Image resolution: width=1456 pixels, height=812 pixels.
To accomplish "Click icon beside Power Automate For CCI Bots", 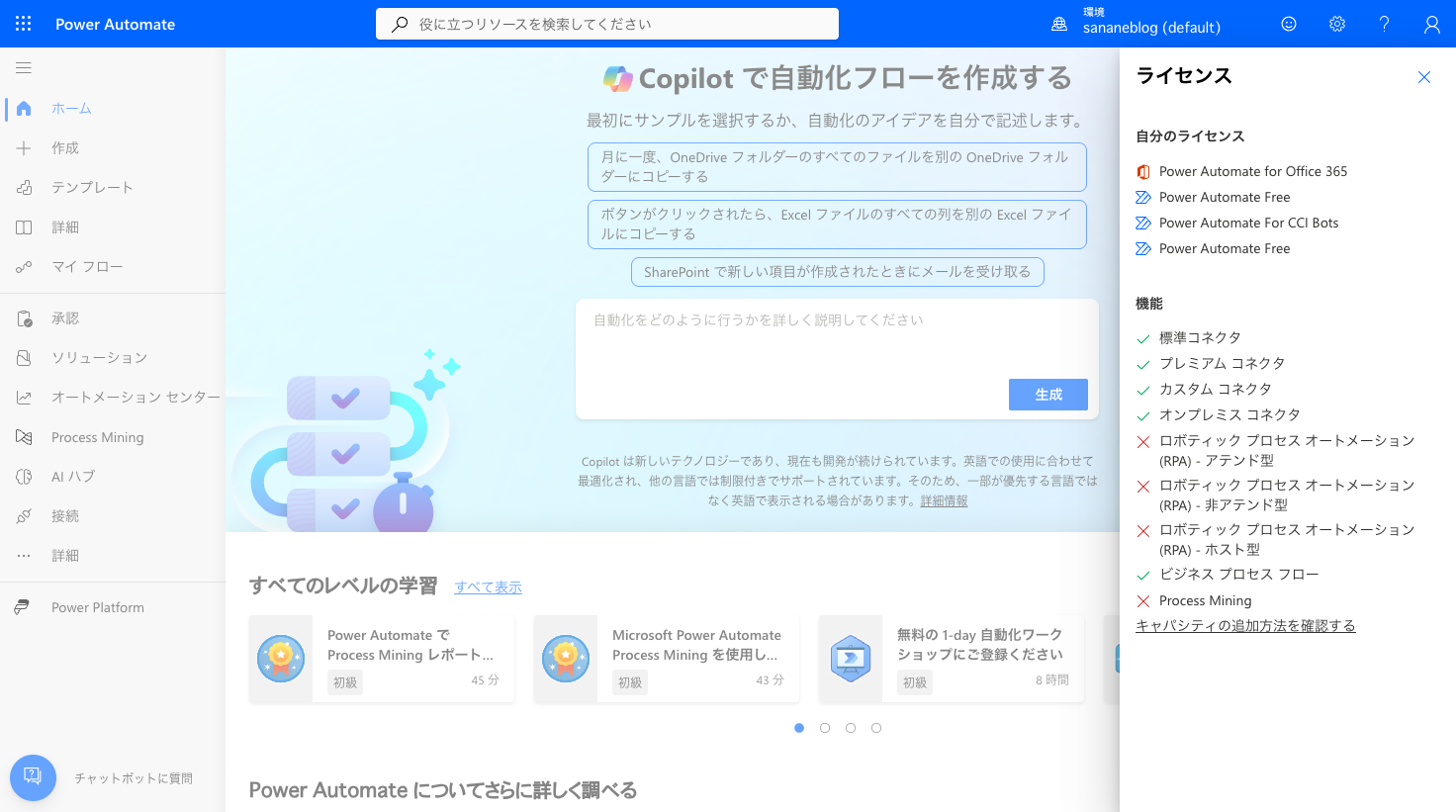I will pos(1143,224).
